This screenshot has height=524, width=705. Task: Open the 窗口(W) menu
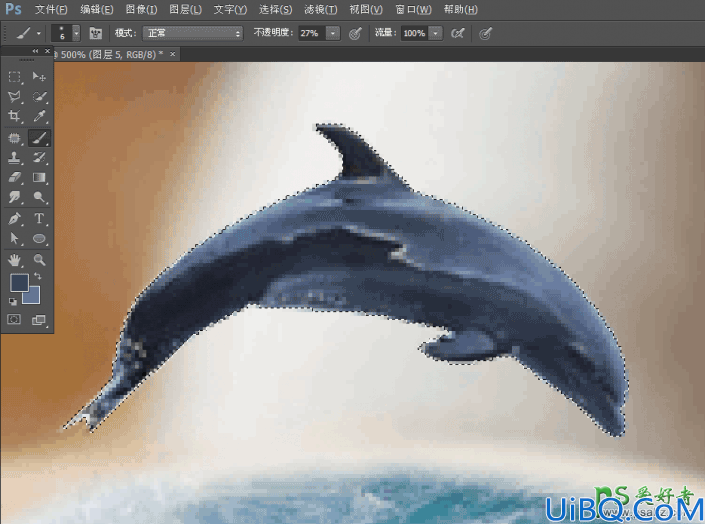pyautogui.click(x=413, y=9)
